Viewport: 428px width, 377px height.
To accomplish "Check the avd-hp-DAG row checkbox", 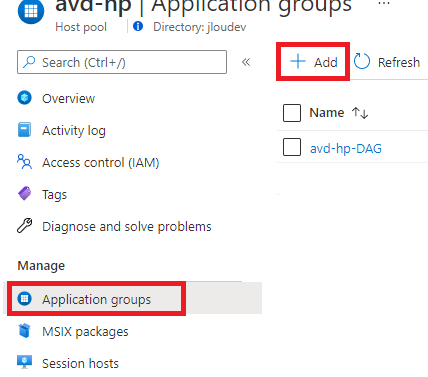I will pyautogui.click(x=292, y=147).
